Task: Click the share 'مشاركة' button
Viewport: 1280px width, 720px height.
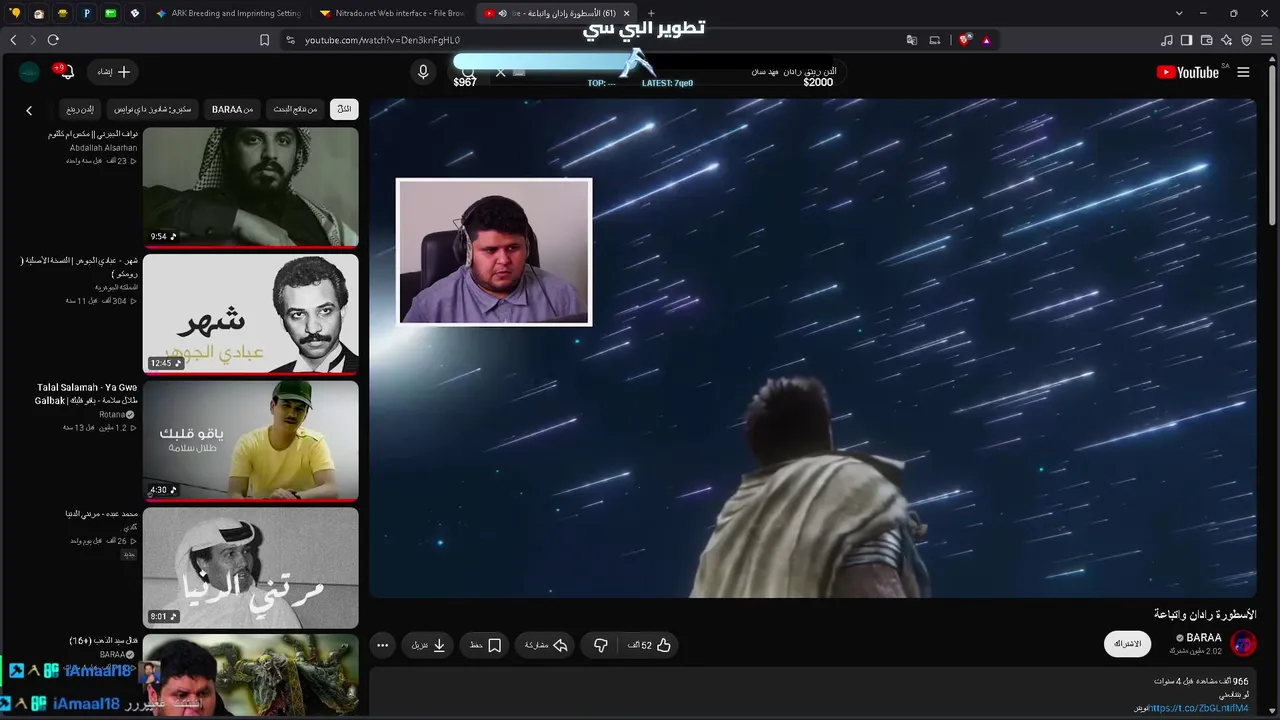Action: [547, 645]
